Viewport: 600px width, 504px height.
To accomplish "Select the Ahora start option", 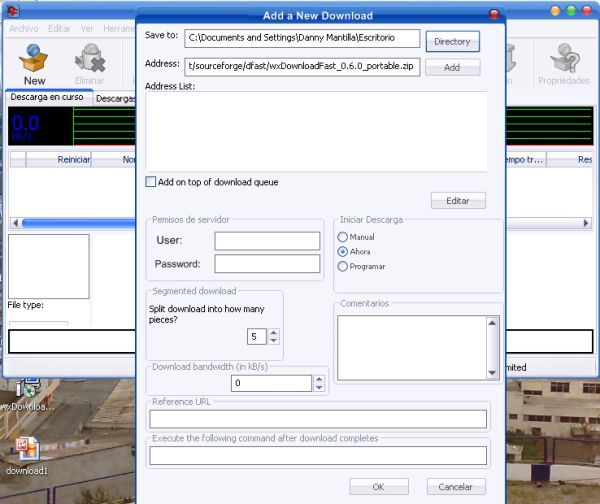I will coord(342,251).
